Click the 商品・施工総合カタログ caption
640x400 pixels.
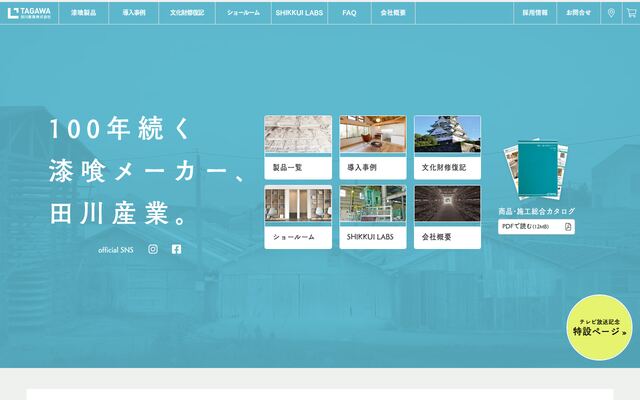point(536,211)
